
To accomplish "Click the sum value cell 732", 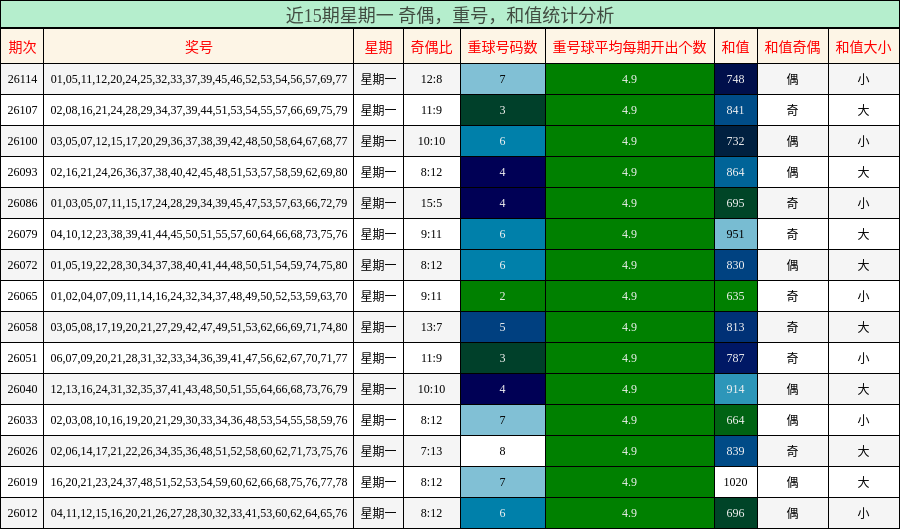I will point(735,141).
